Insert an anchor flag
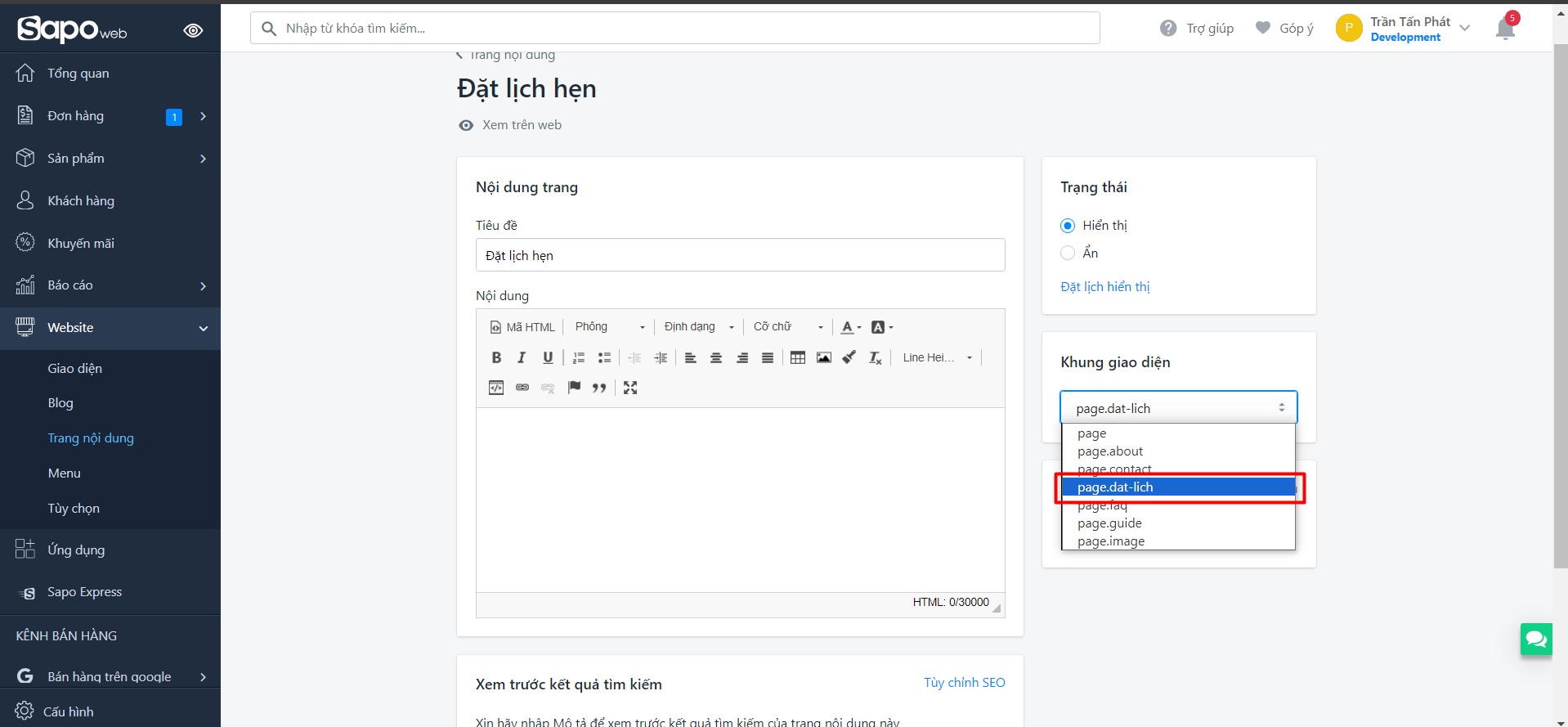 click(574, 388)
